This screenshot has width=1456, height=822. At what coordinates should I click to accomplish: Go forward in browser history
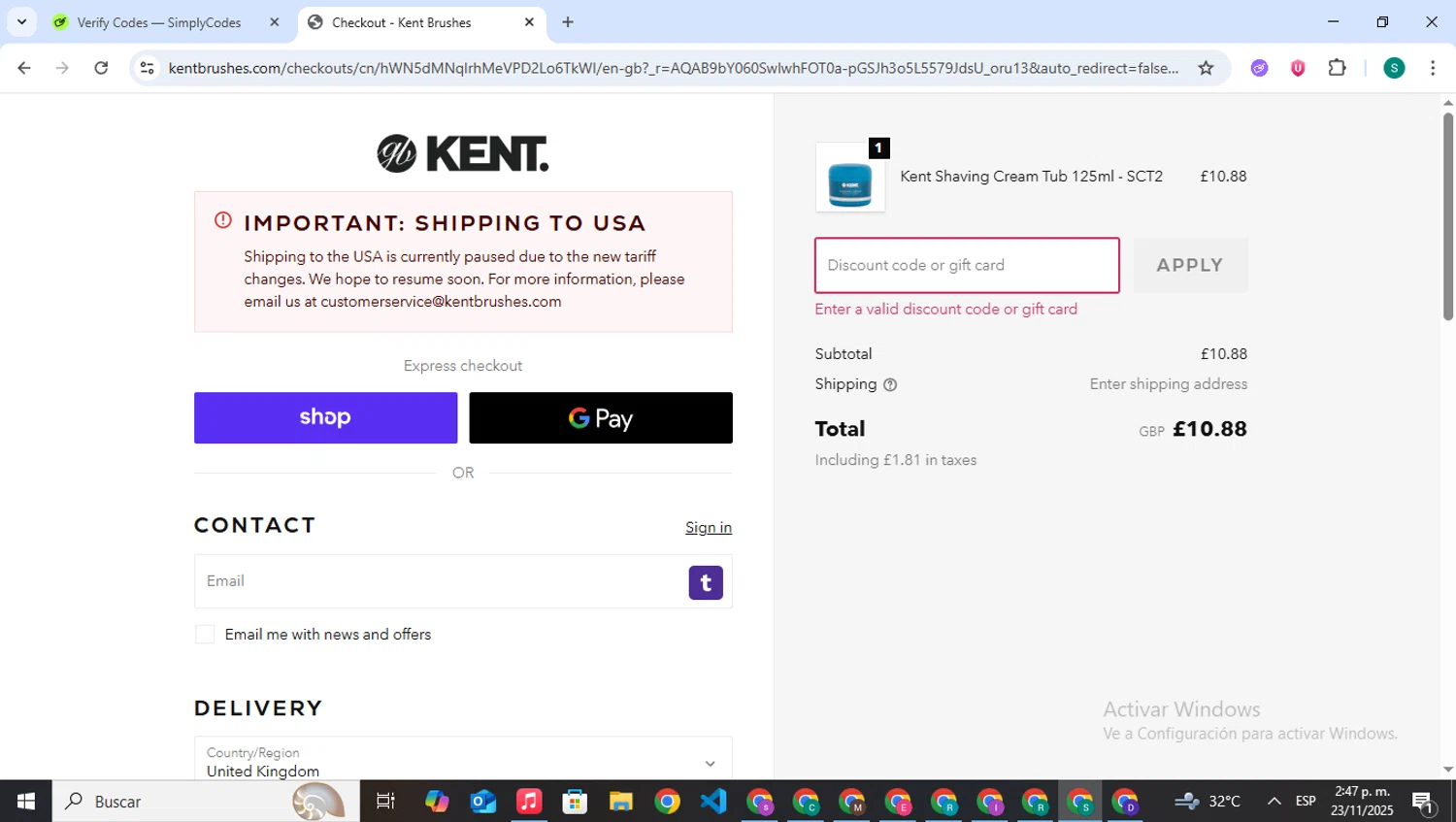(x=62, y=68)
